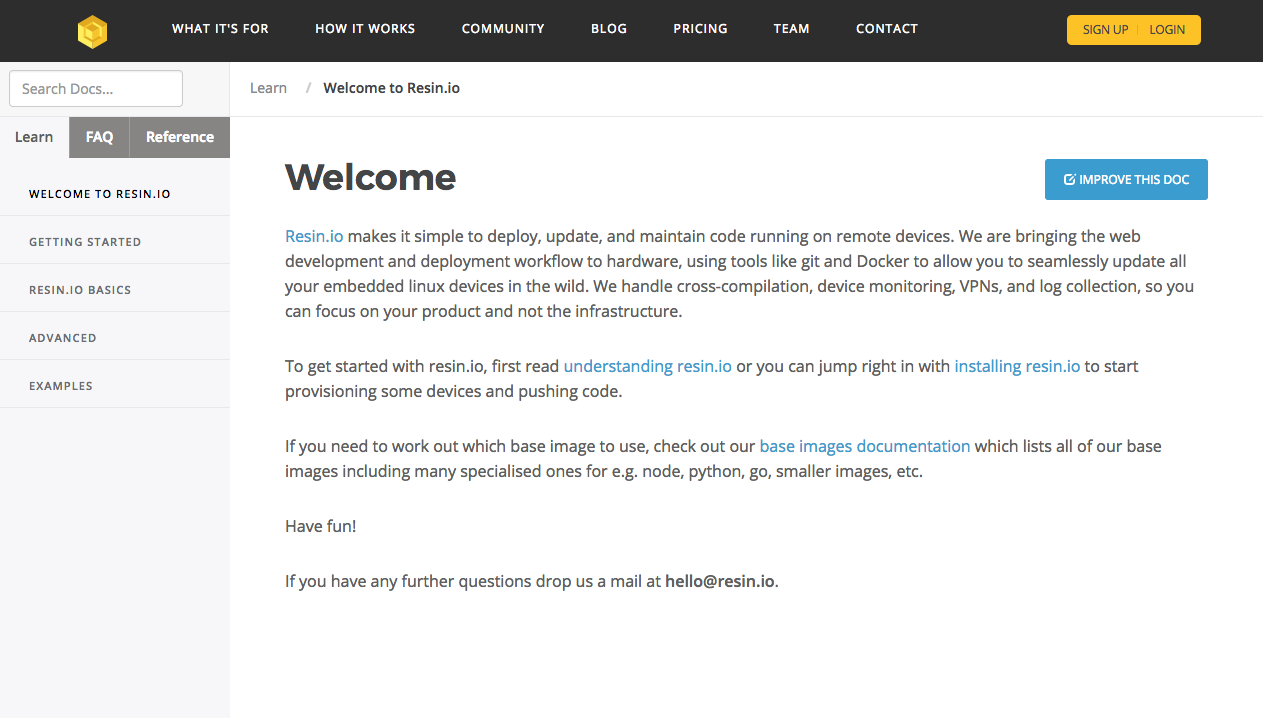Open the understanding resin.io link
Viewport: 1263px width, 718px height.
(x=648, y=366)
